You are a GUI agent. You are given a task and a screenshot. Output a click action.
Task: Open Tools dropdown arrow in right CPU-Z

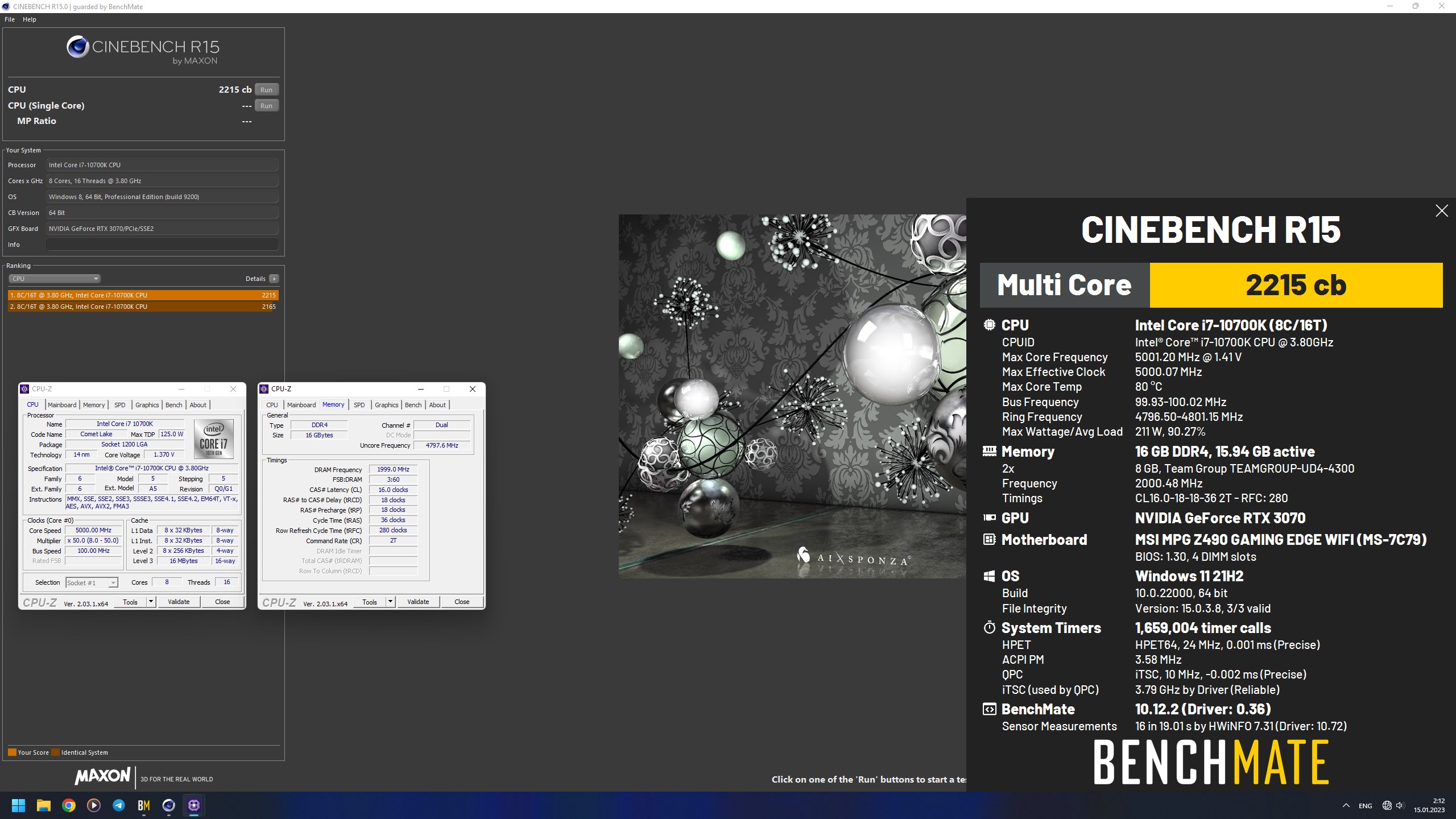pos(390,602)
